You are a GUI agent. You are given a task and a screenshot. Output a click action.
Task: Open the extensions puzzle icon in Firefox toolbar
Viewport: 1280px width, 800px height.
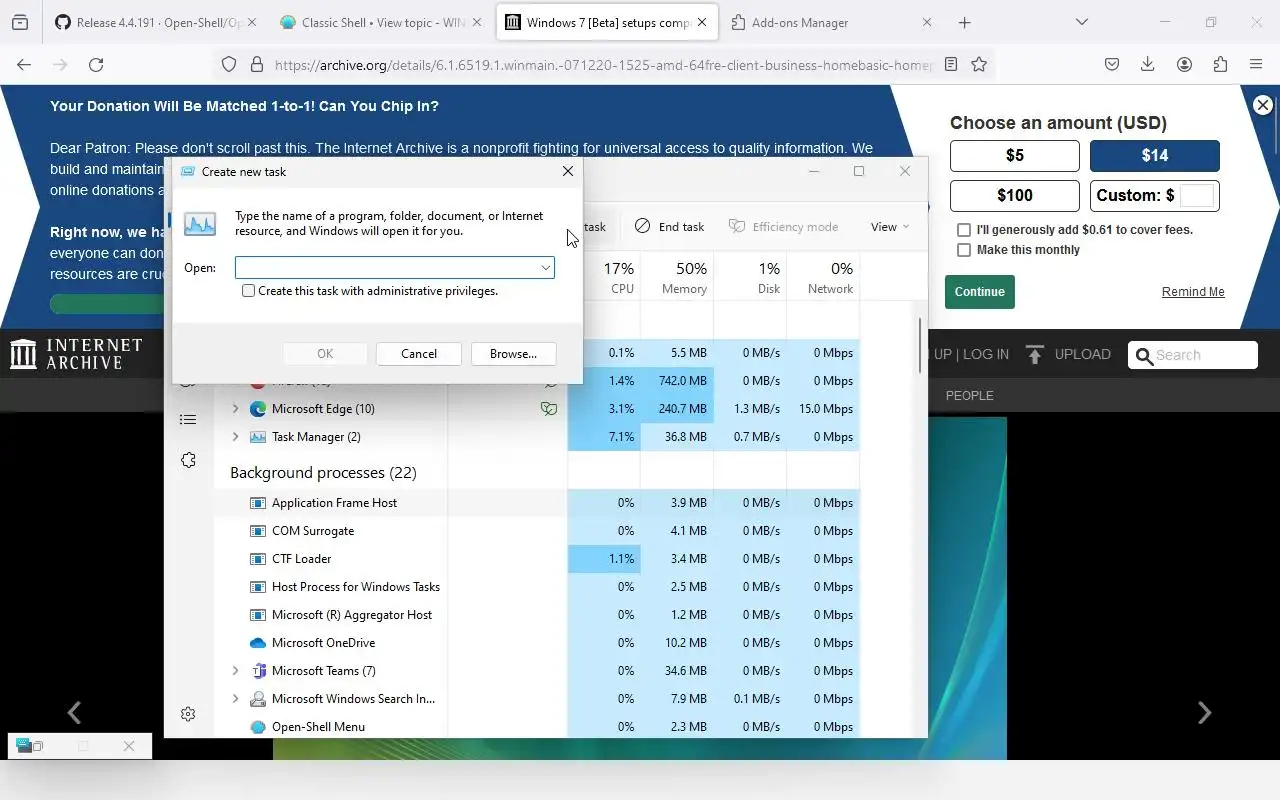tap(1220, 64)
